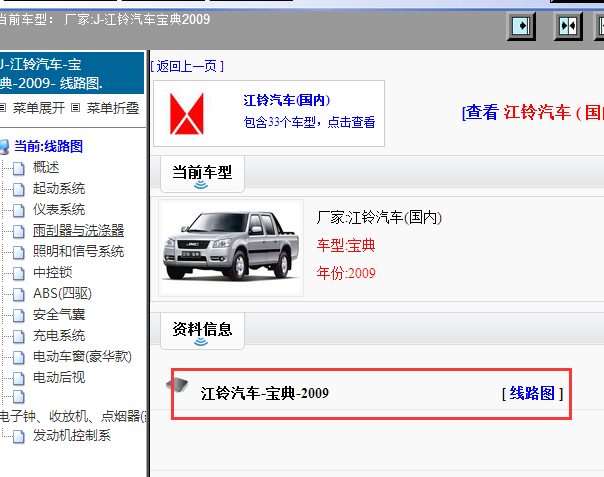Click the page icon above 电子钟、收放机
This screenshot has height=477, width=604.
(x=18, y=396)
